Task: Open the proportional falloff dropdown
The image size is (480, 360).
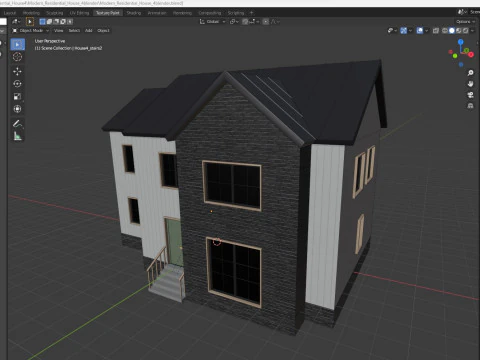Action: tap(275, 22)
